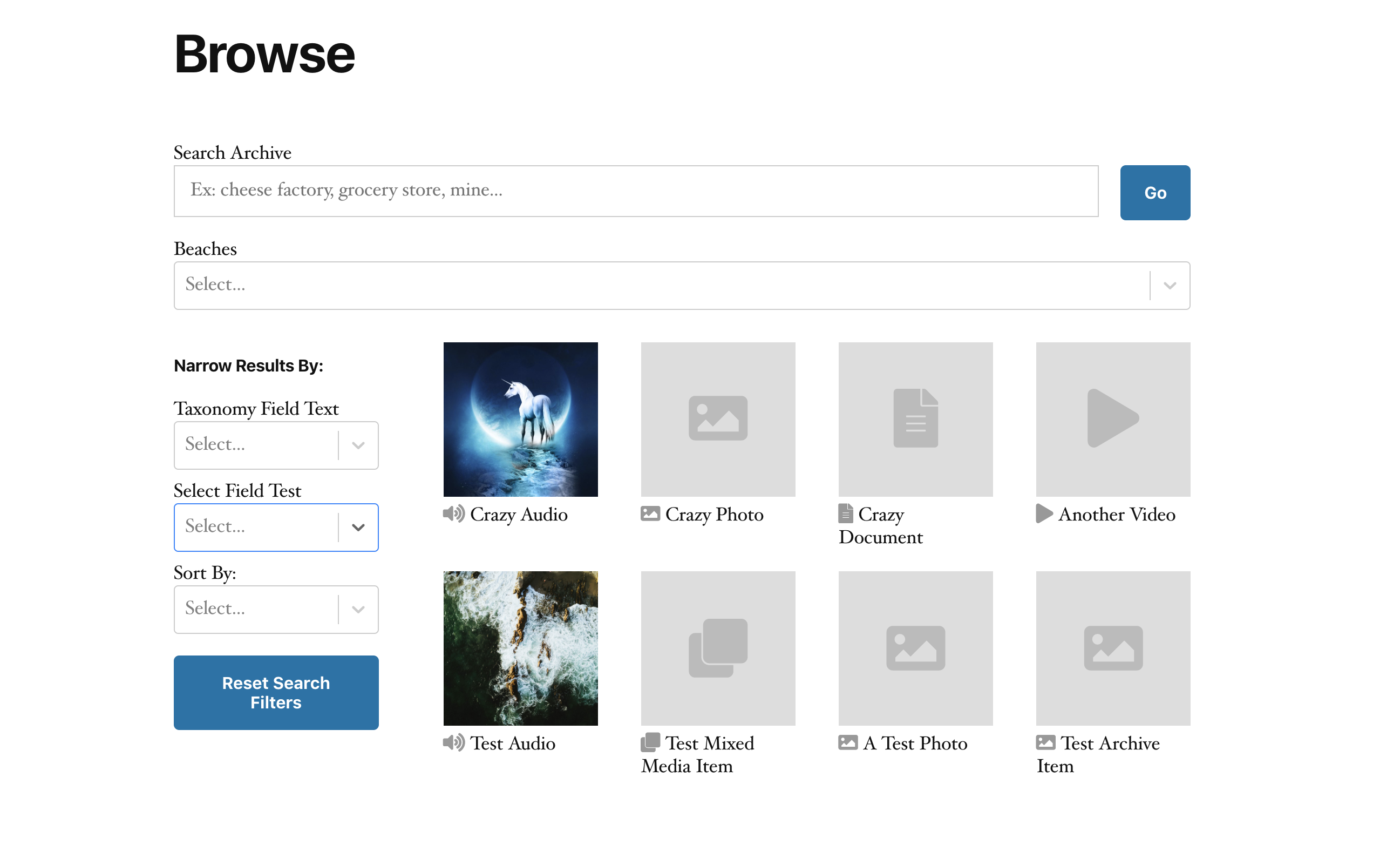Click Reset Search Filters button
1400x865 pixels.
[276, 692]
